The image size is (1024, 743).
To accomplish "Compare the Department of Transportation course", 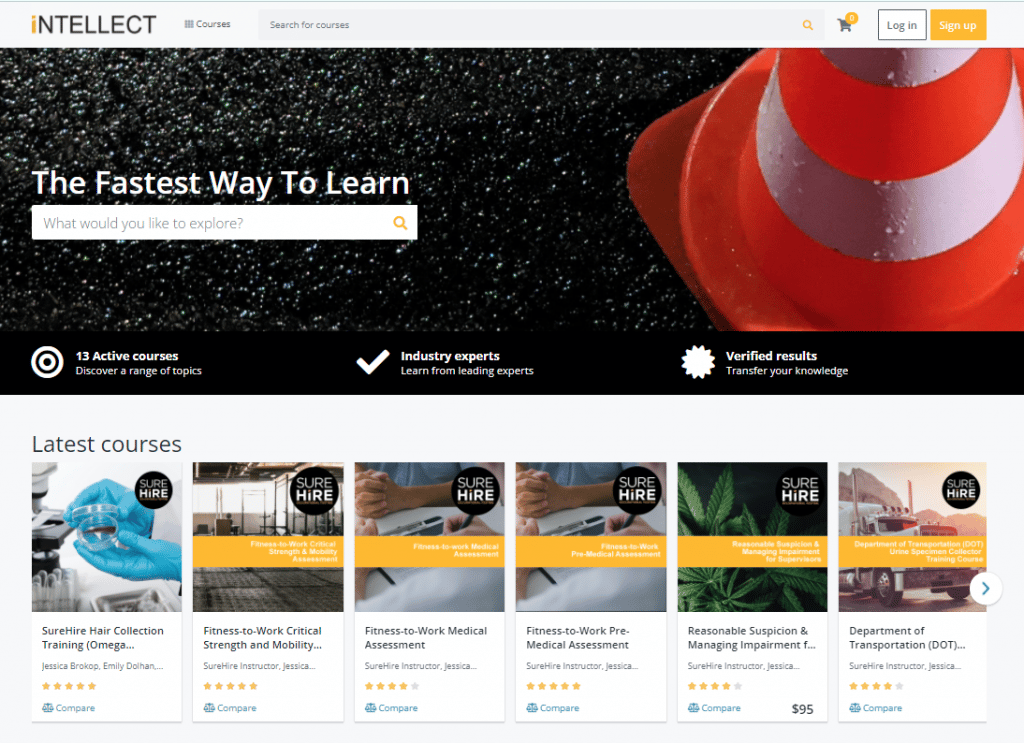I will point(875,708).
